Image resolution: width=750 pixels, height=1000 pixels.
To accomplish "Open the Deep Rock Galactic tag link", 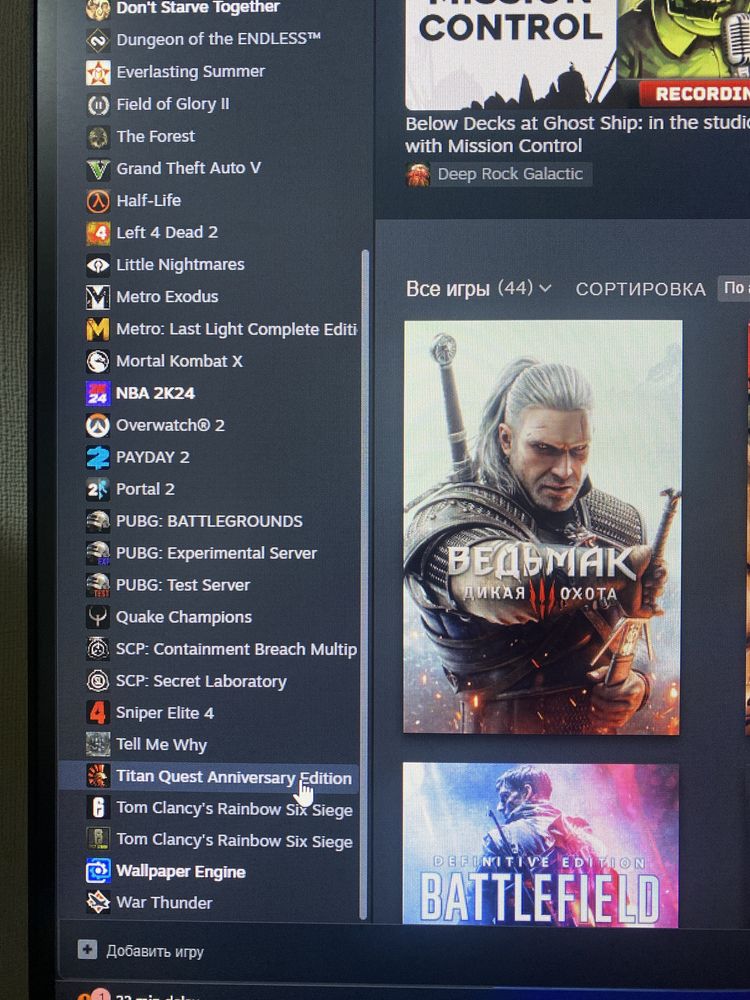I will click(499, 174).
